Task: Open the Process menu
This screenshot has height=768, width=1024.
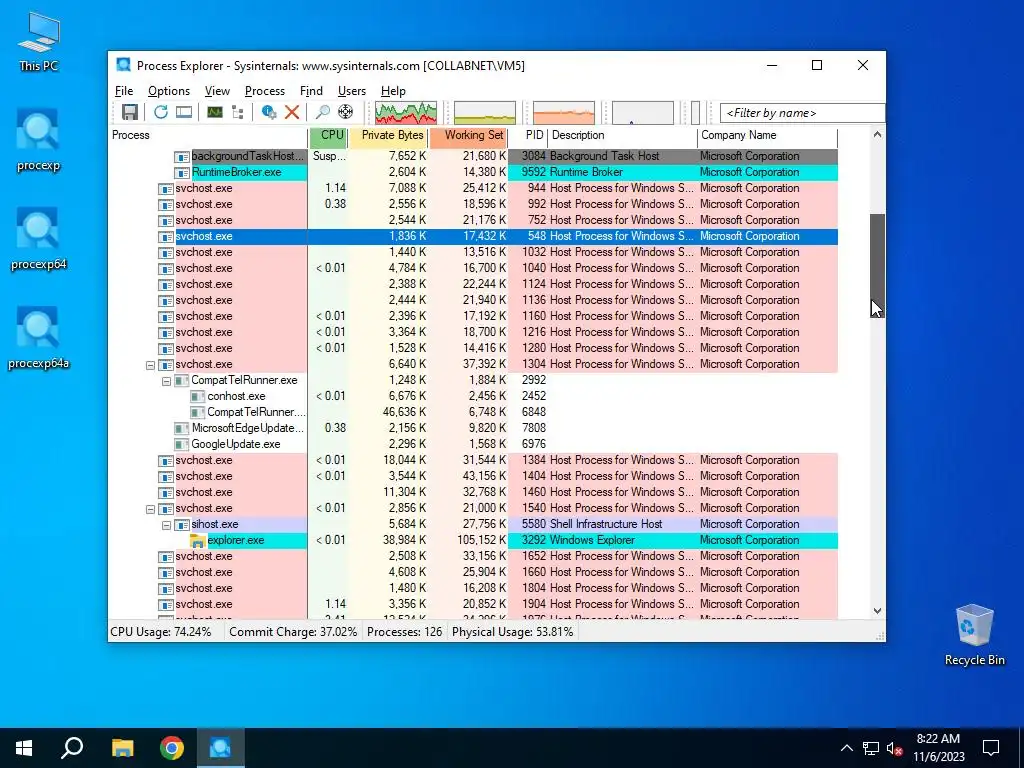Action: point(264,91)
